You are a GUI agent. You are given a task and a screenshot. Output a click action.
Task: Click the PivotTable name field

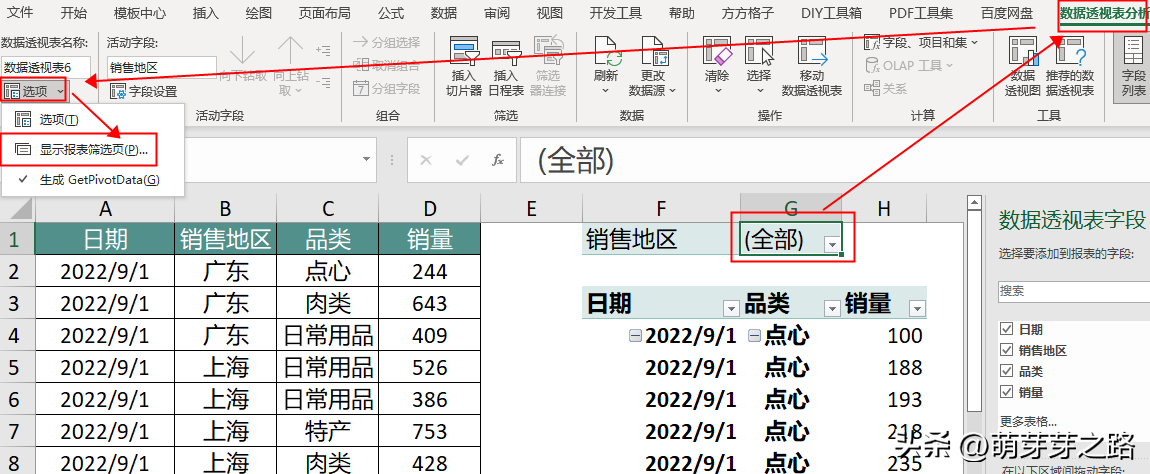pos(46,68)
